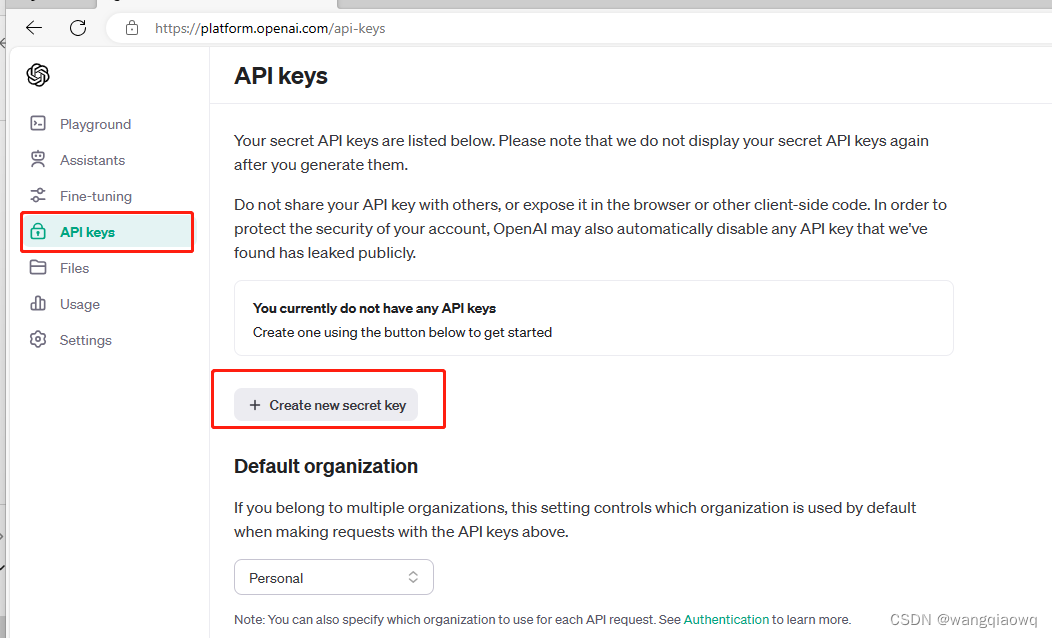Click the plus icon on Create new secret key
The height and width of the screenshot is (638, 1052).
255,405
